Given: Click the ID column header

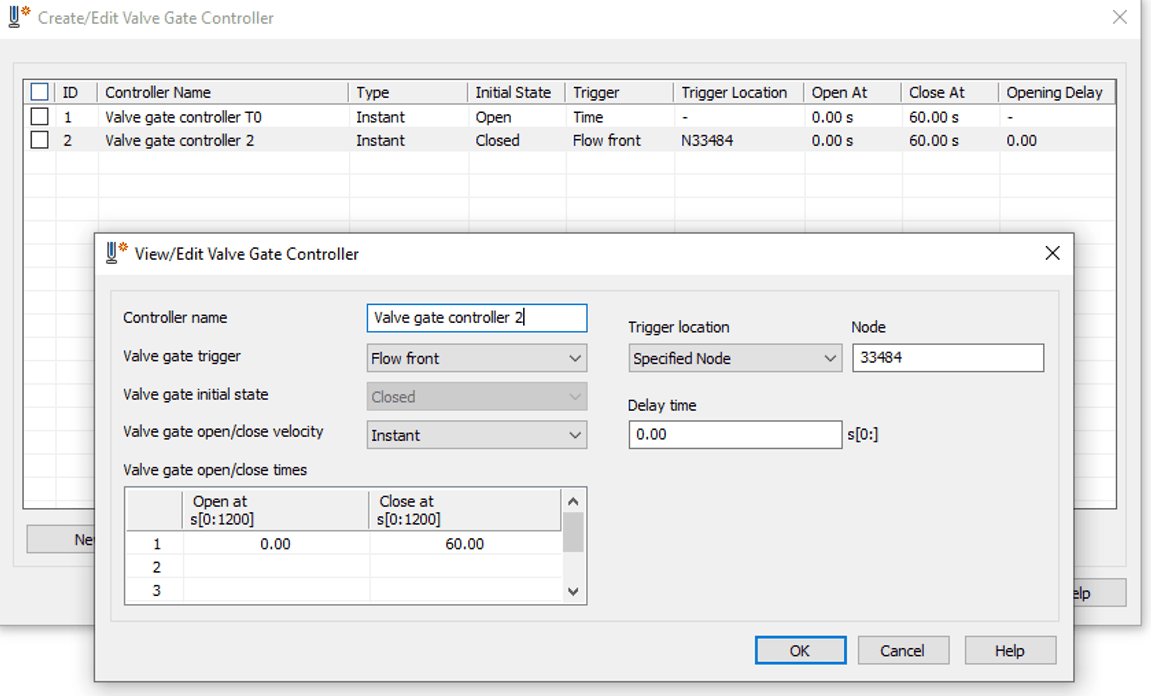Looking at the screenshot, I should 76,93.
